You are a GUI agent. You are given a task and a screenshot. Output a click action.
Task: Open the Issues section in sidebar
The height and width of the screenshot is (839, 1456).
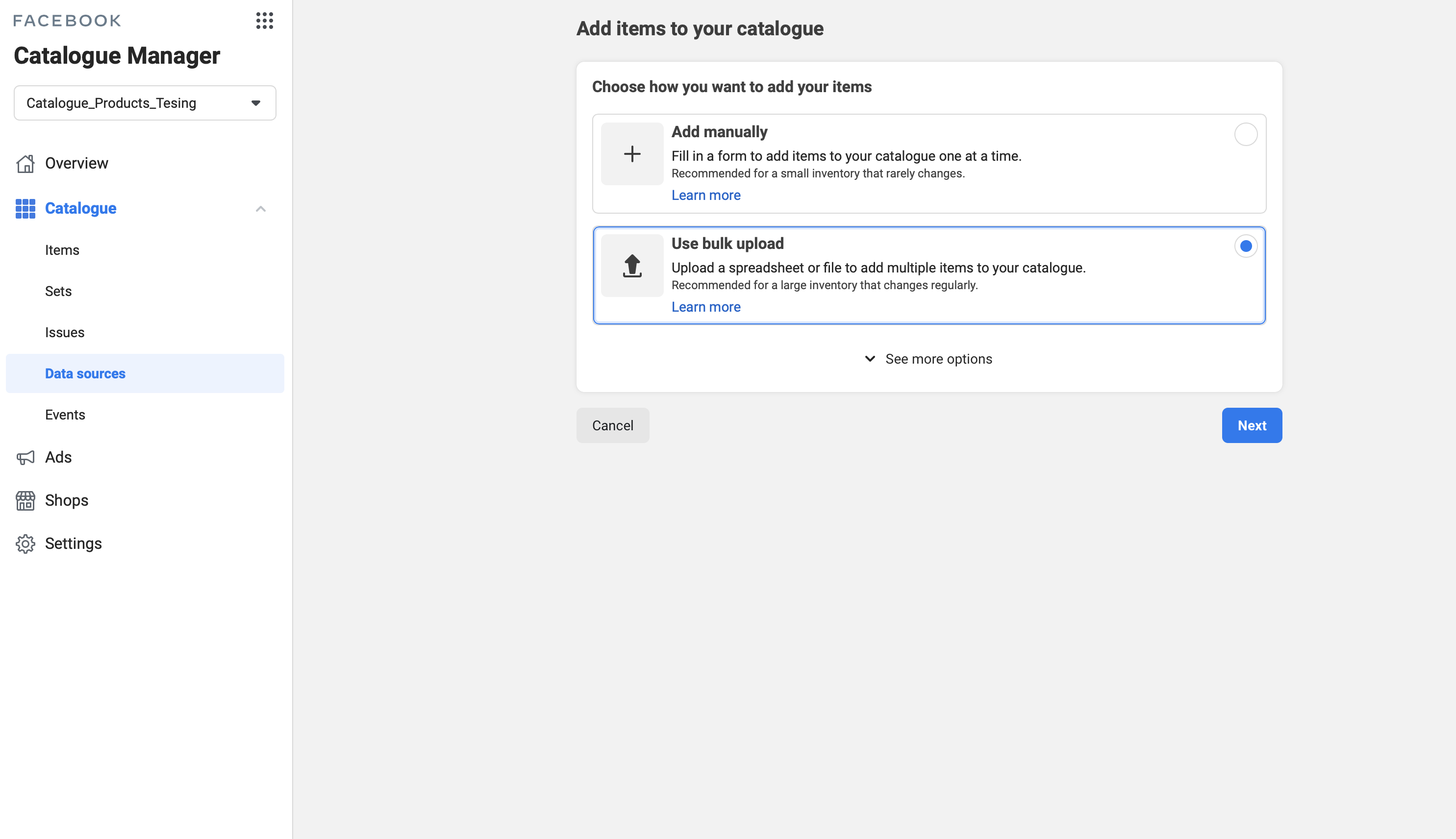click(64, 332)
